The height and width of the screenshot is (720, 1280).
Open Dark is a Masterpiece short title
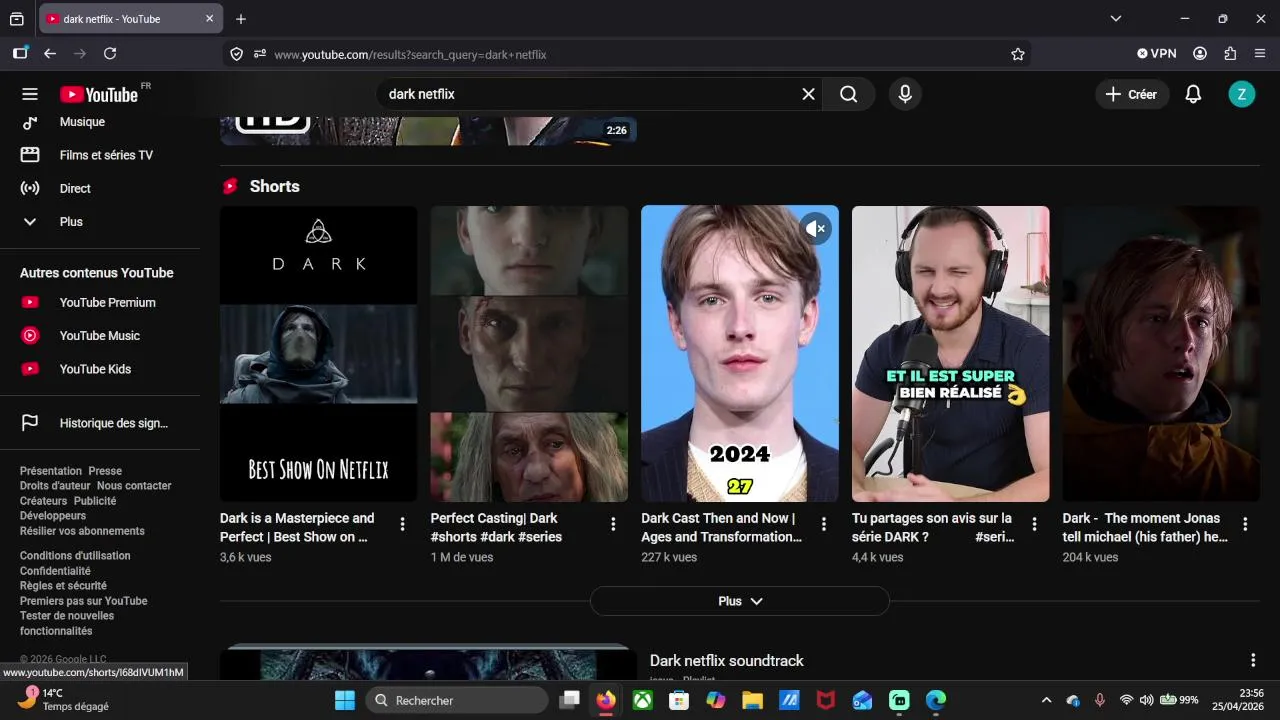(x=297, y=527)
